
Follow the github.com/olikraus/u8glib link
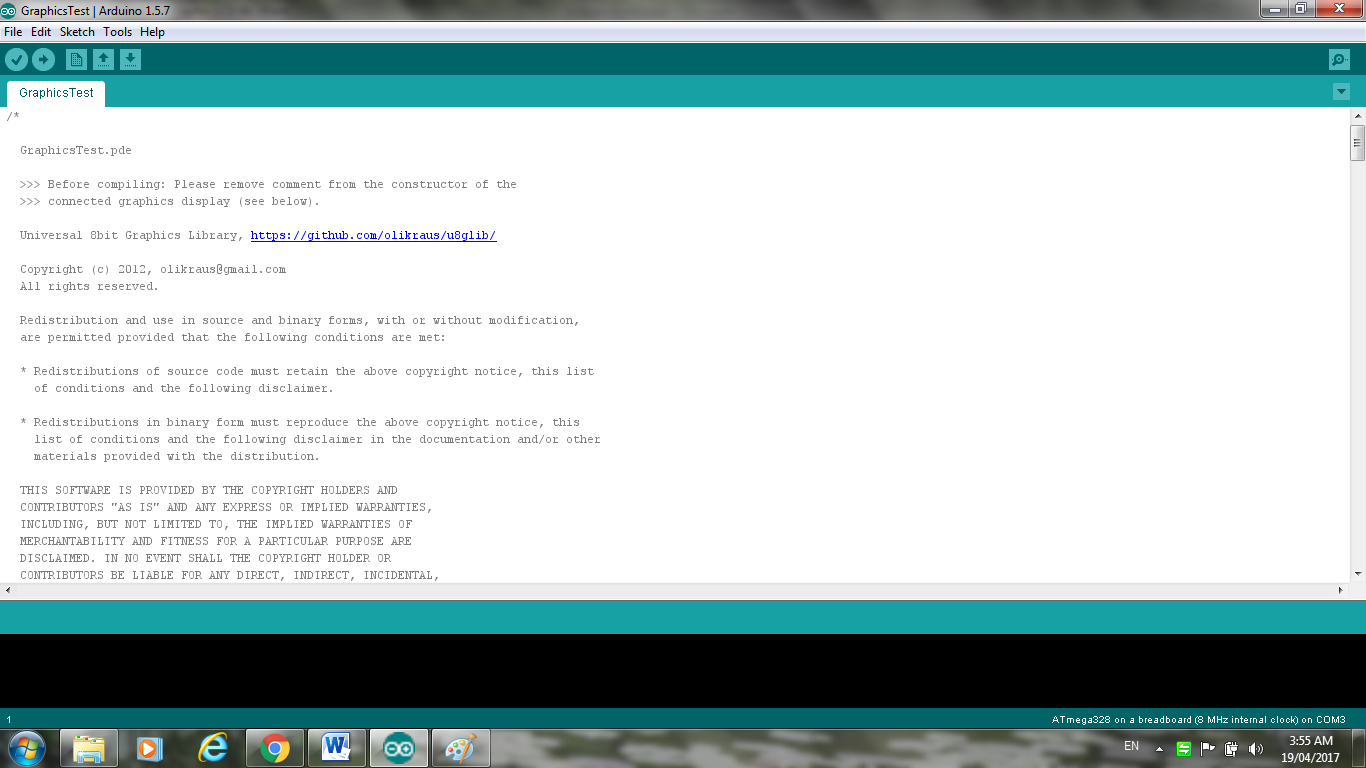[x=373, y=236]
